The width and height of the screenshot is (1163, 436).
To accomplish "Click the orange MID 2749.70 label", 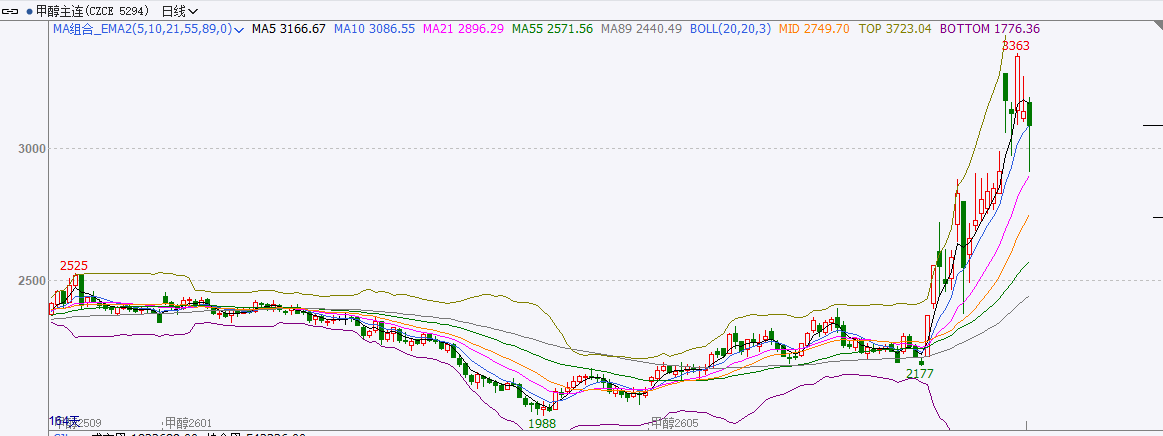I will click(814, 30).
